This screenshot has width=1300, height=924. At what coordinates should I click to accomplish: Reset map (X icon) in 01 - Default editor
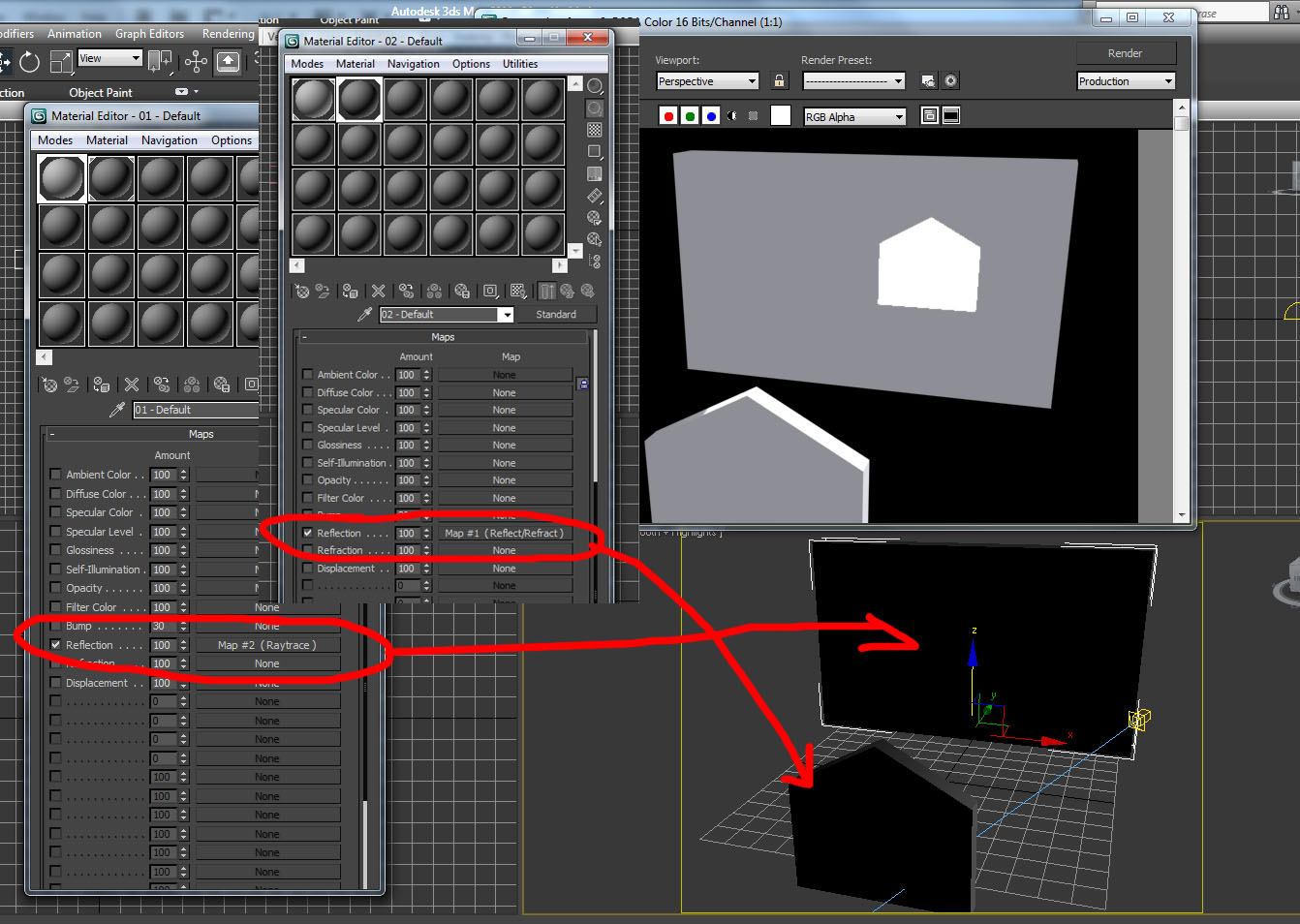132,385
